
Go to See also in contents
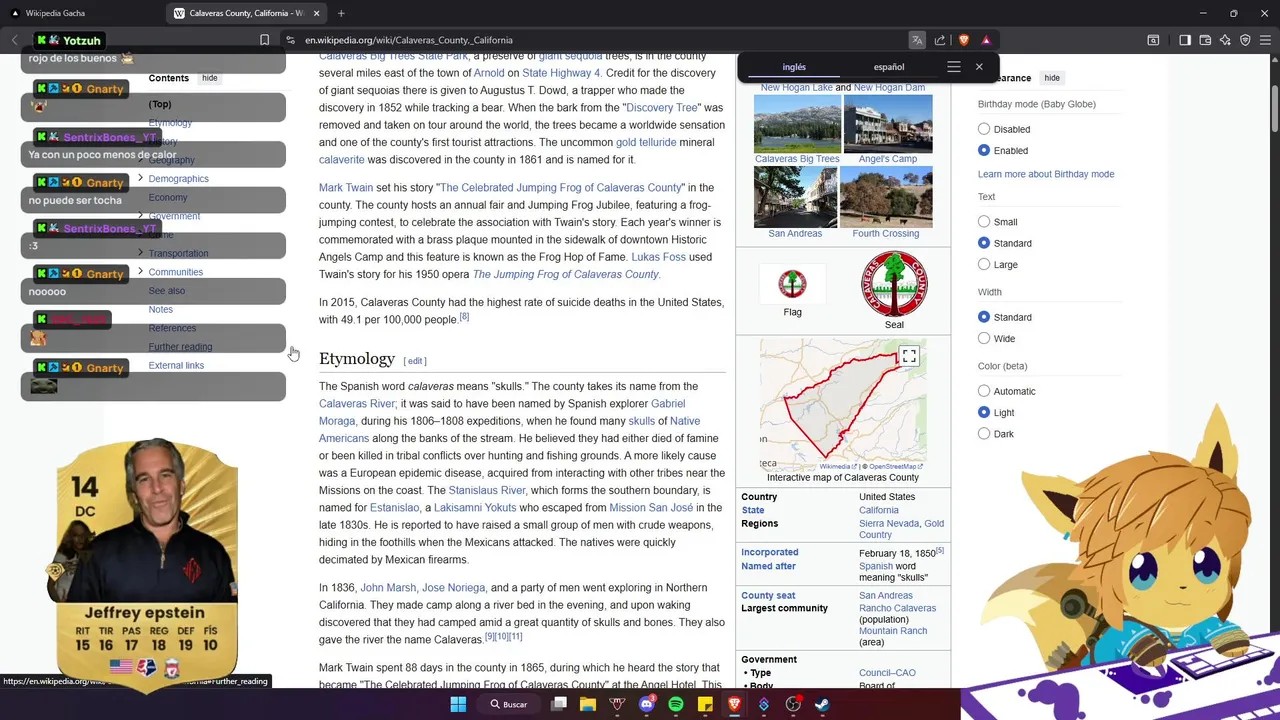[x=166, y=291]
